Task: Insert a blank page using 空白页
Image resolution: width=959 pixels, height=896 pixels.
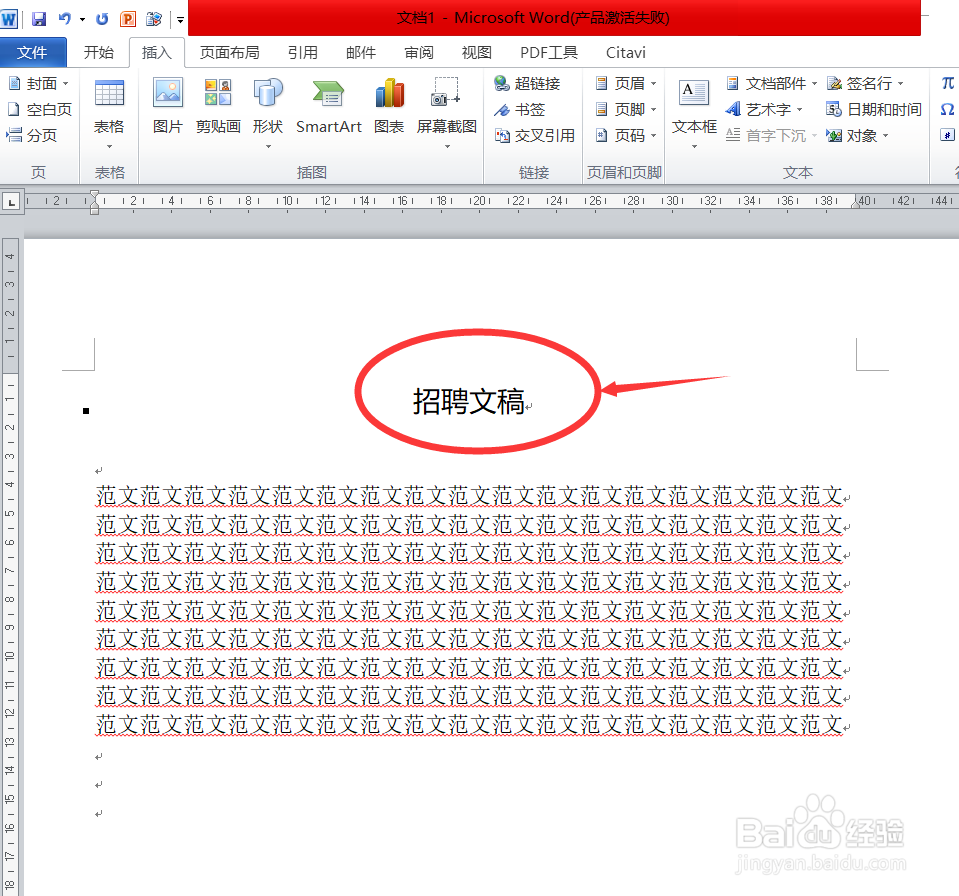Action: click(x=40, y=109)
